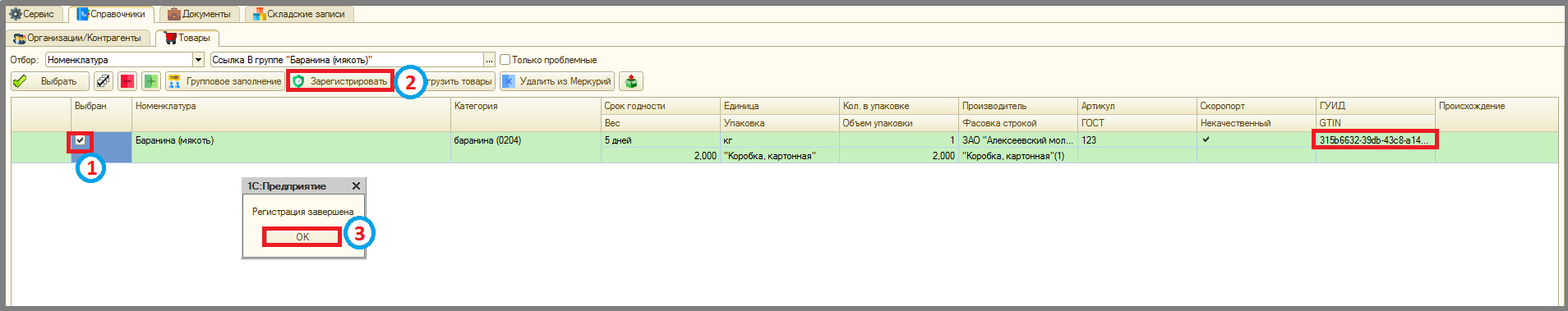Click the green box with red arrow icon

click(x=631, y=81)
